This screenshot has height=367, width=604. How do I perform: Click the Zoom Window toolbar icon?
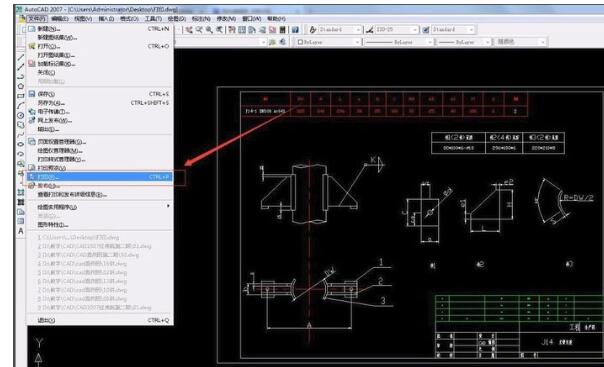click(209, 30)
